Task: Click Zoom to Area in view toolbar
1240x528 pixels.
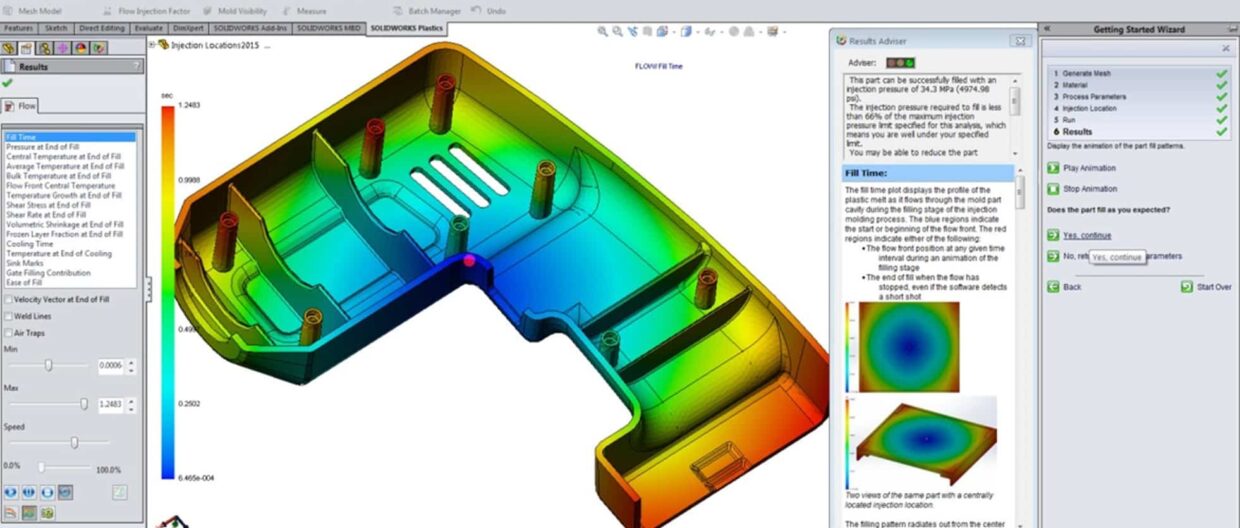Action: click(x=616, y=31)
